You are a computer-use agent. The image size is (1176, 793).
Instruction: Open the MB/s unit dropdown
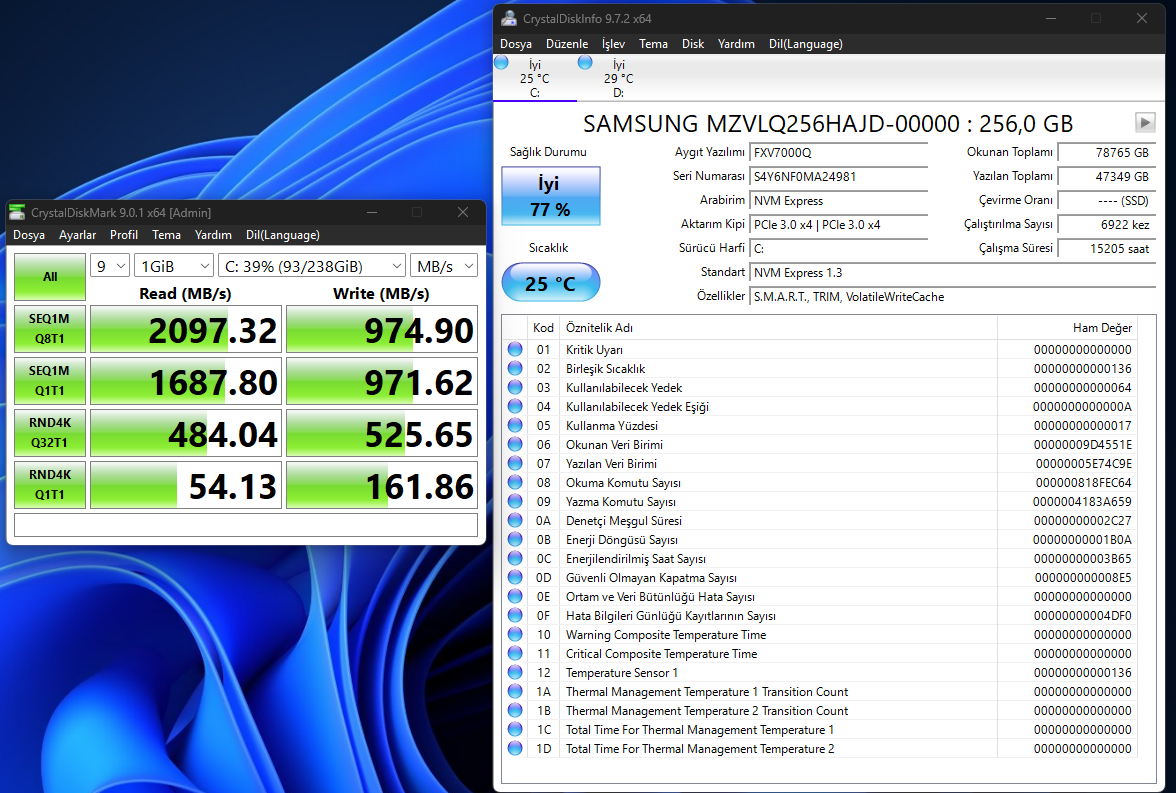(443, 266)
